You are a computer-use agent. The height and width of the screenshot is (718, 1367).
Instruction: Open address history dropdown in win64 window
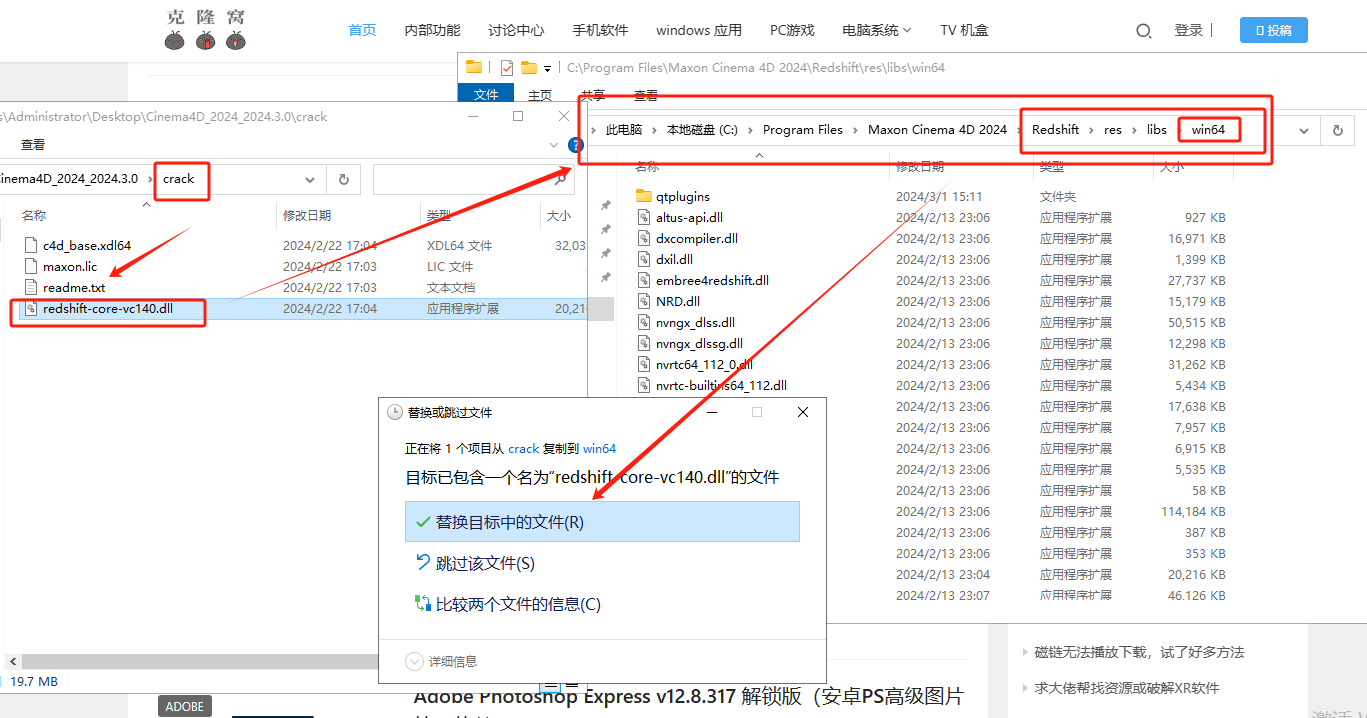click(x=1304, y=131)
